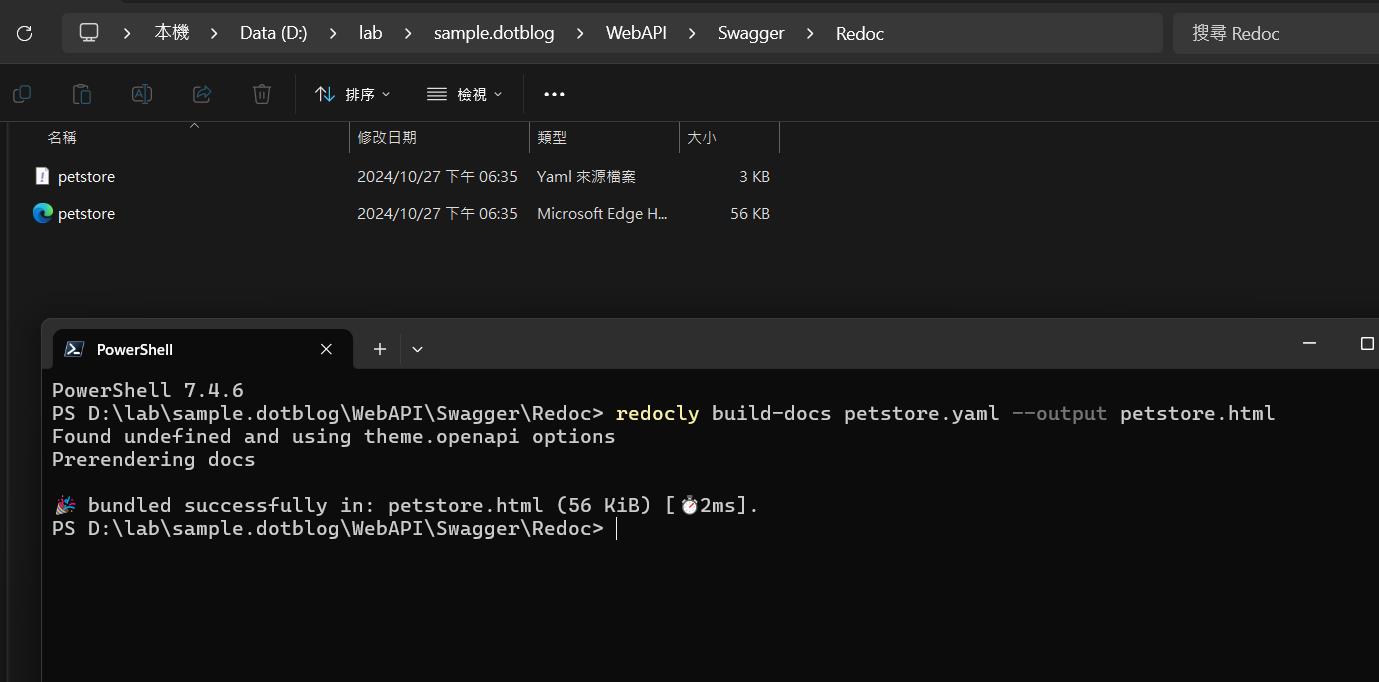1379x682 pixels.
Task: Go to WebAPI folder in breadcrumb
Action: (x=636, y=33)
